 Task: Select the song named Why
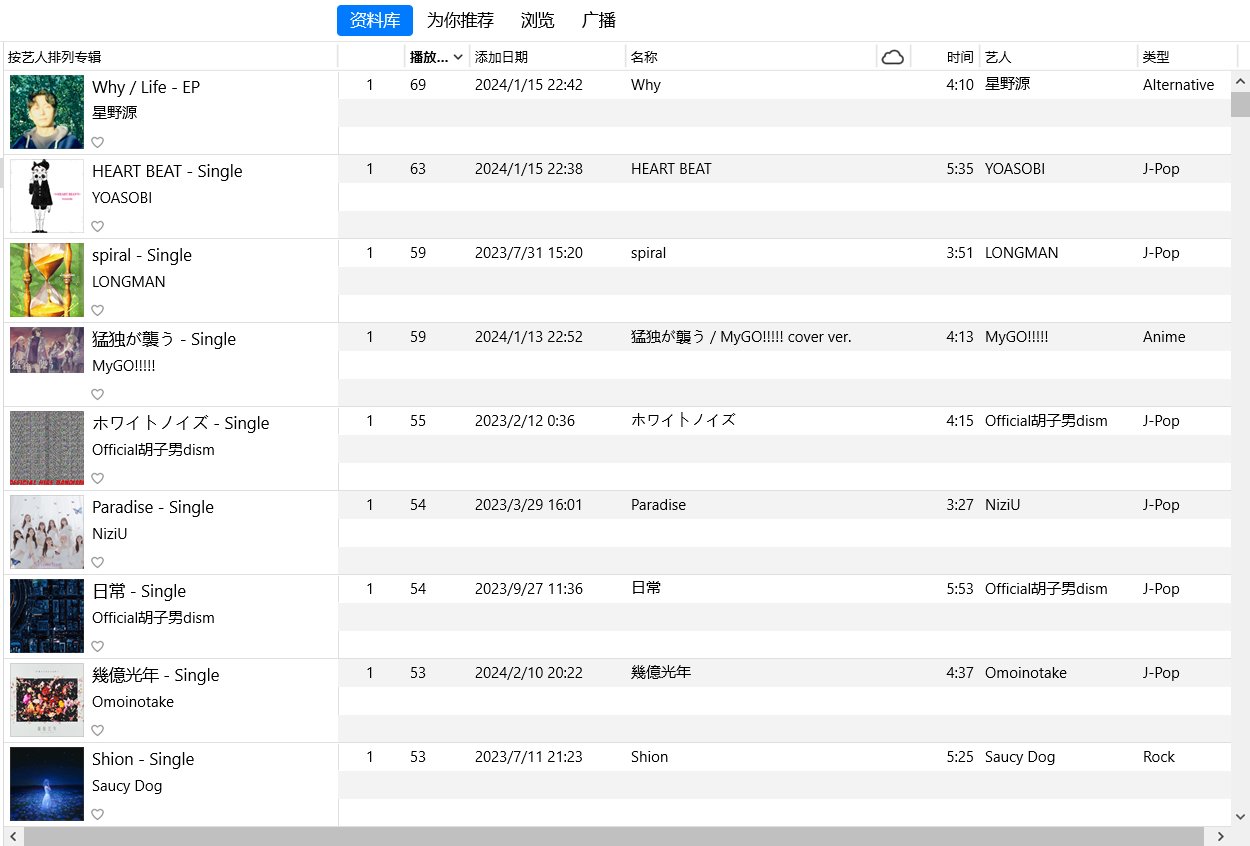pyautogui.click(x=646, y=85)
